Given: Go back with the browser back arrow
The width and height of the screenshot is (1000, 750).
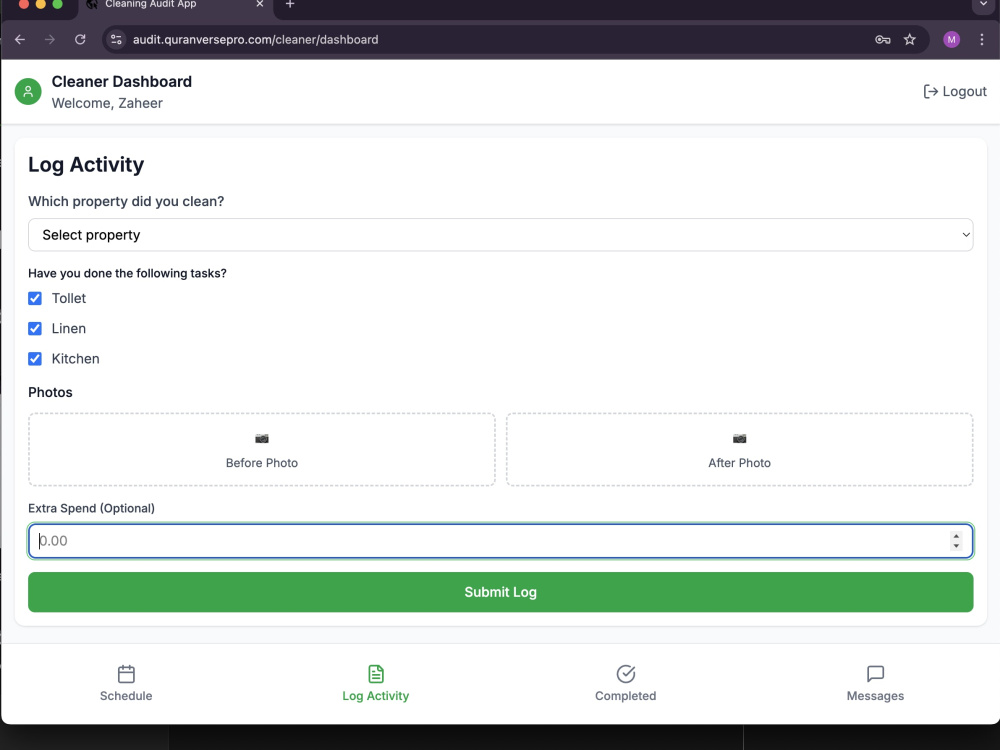Looking at the screenshot, I should click(20, 40).
